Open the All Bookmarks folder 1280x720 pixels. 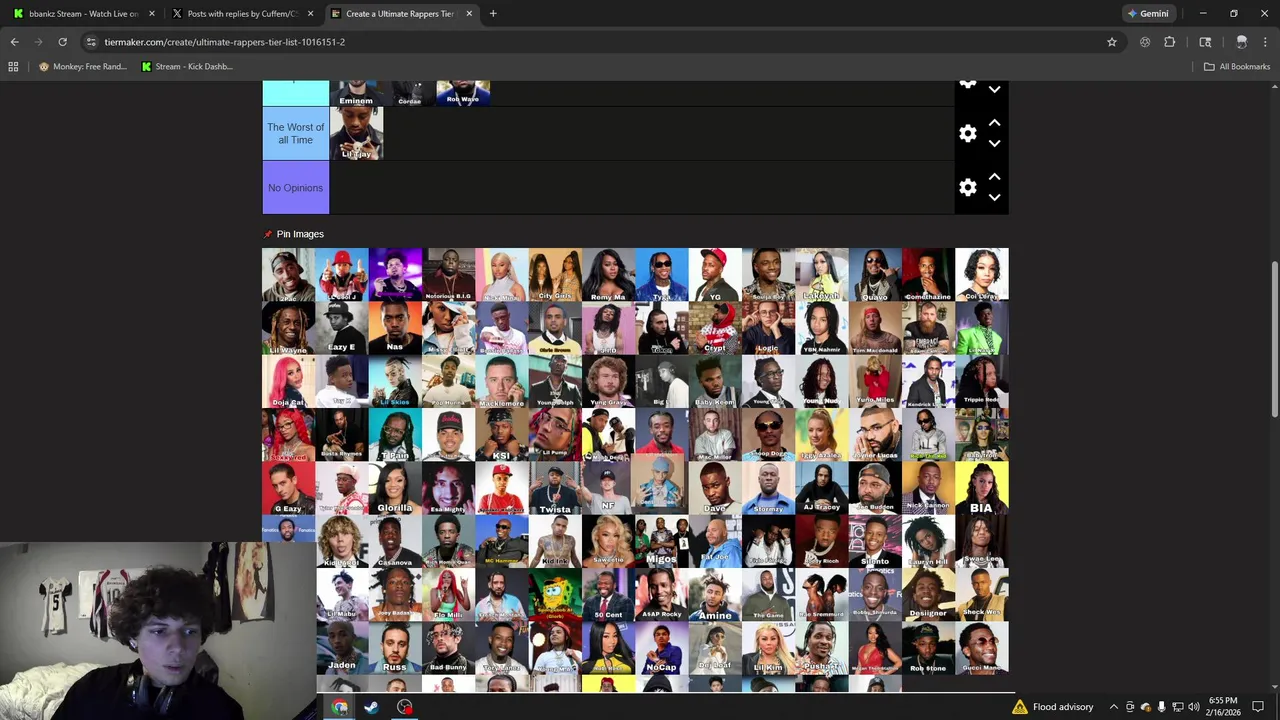coord(1237,67)
